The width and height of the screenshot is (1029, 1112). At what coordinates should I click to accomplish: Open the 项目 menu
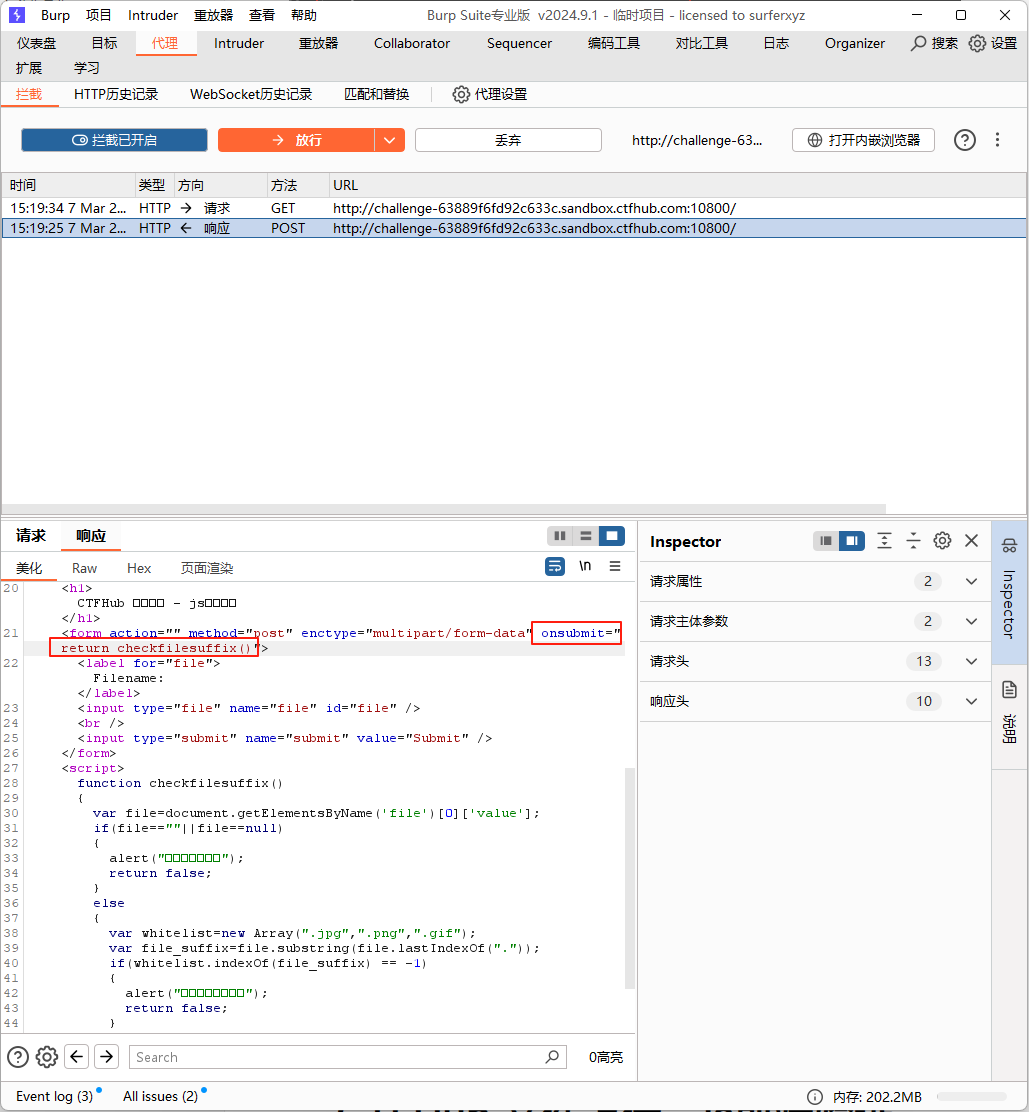(99, 15)
